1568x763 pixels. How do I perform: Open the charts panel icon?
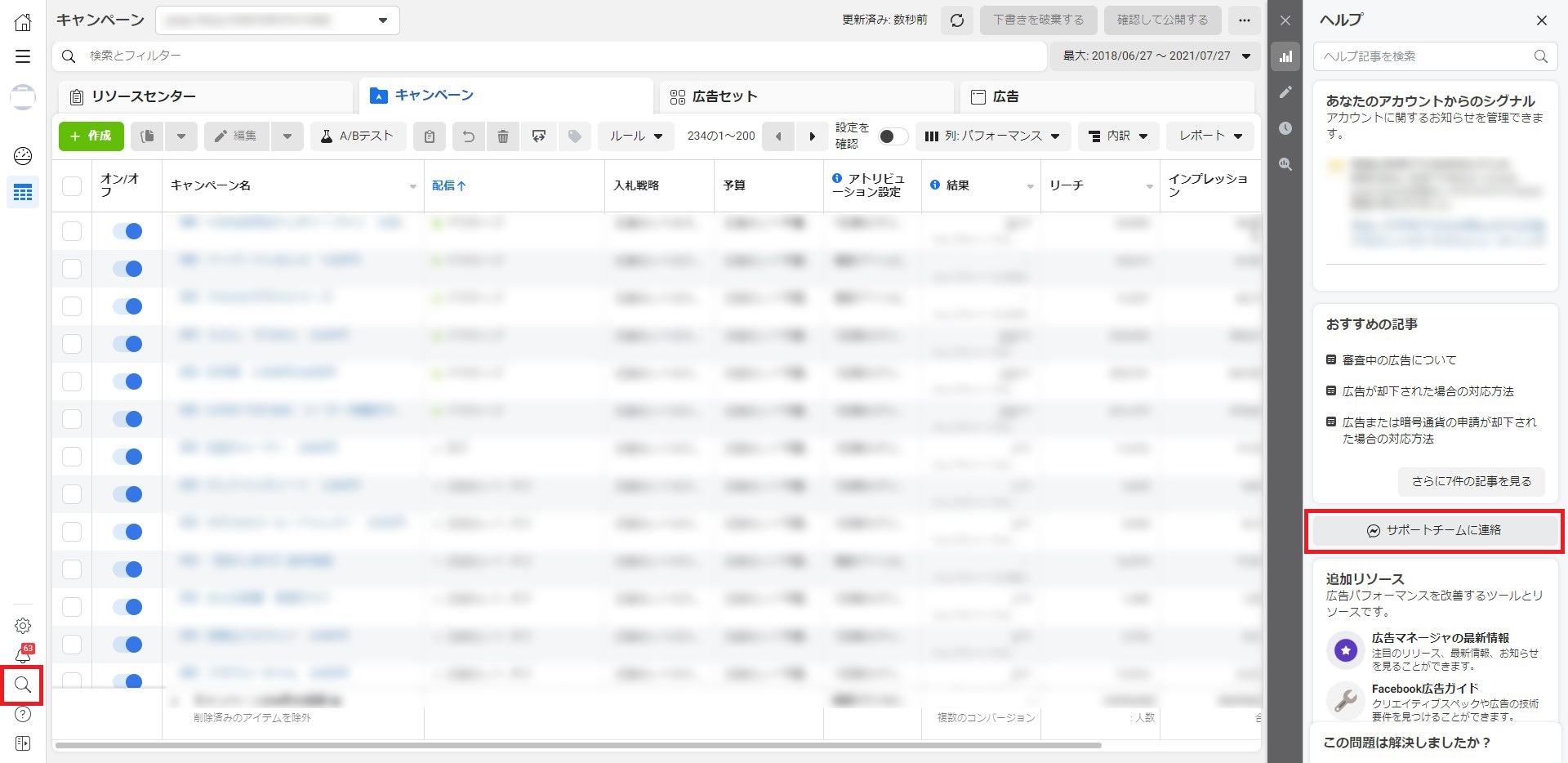1285,56
